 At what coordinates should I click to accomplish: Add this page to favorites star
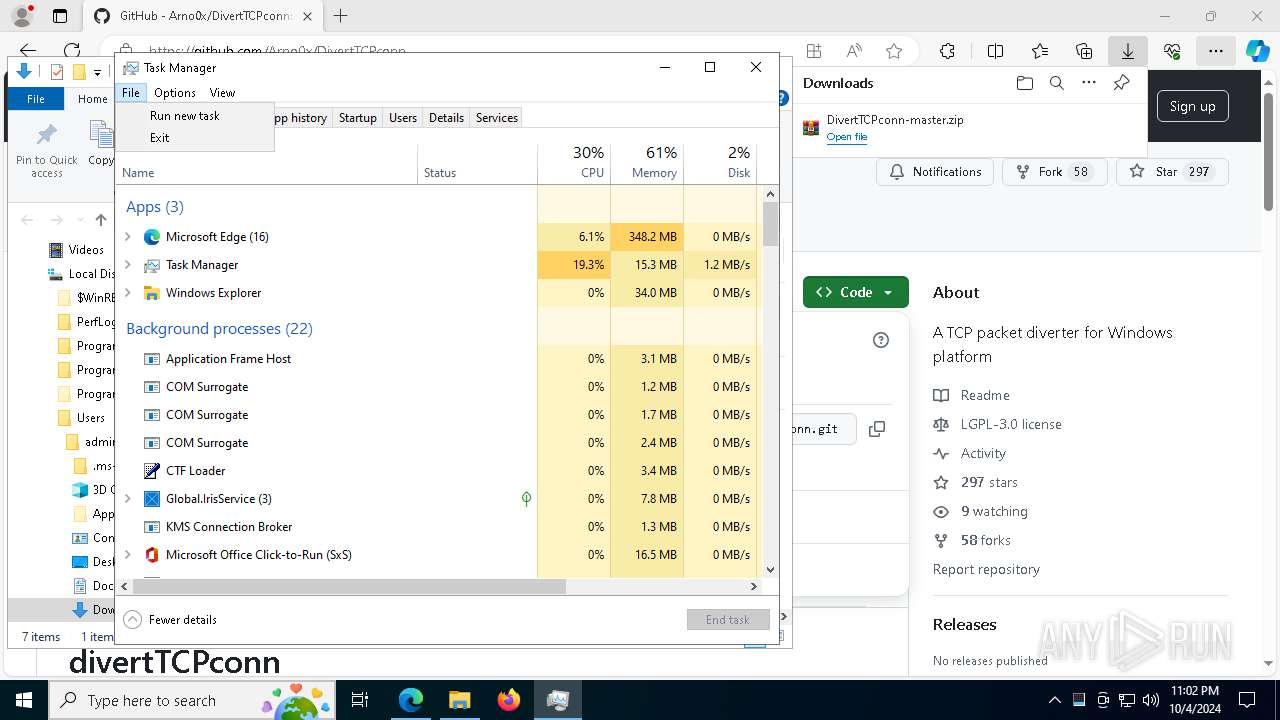click(894, 51)
